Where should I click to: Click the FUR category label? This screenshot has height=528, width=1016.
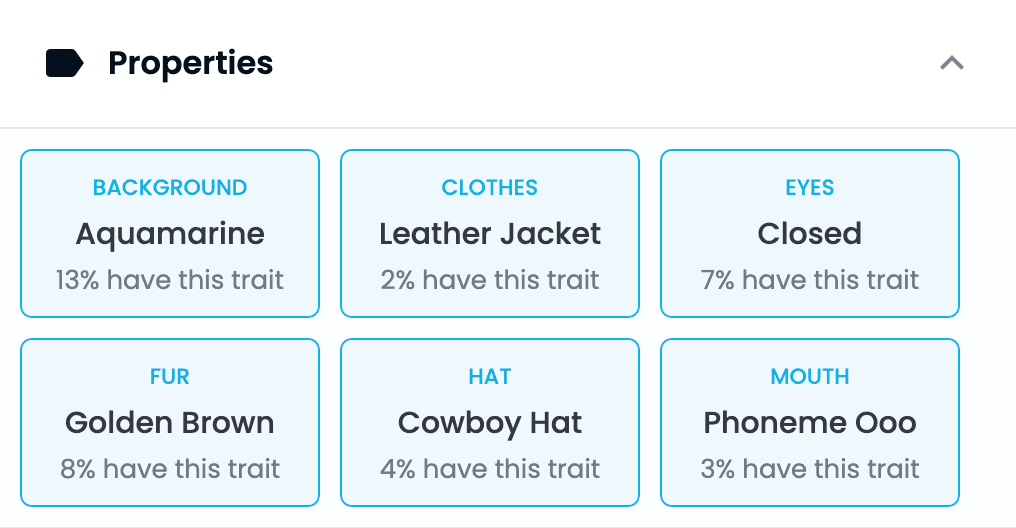(170, 377)
